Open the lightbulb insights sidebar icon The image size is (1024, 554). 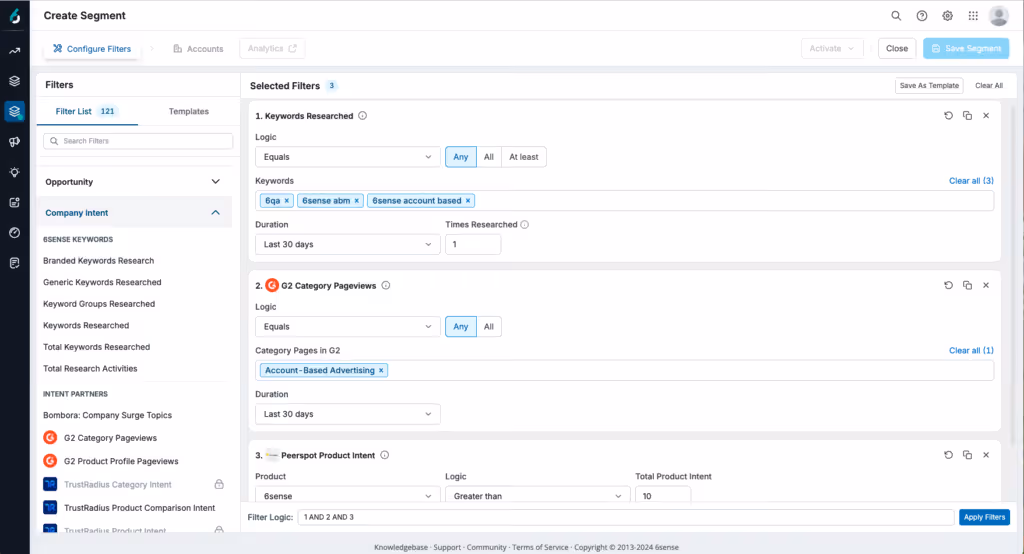coord(14,172)
